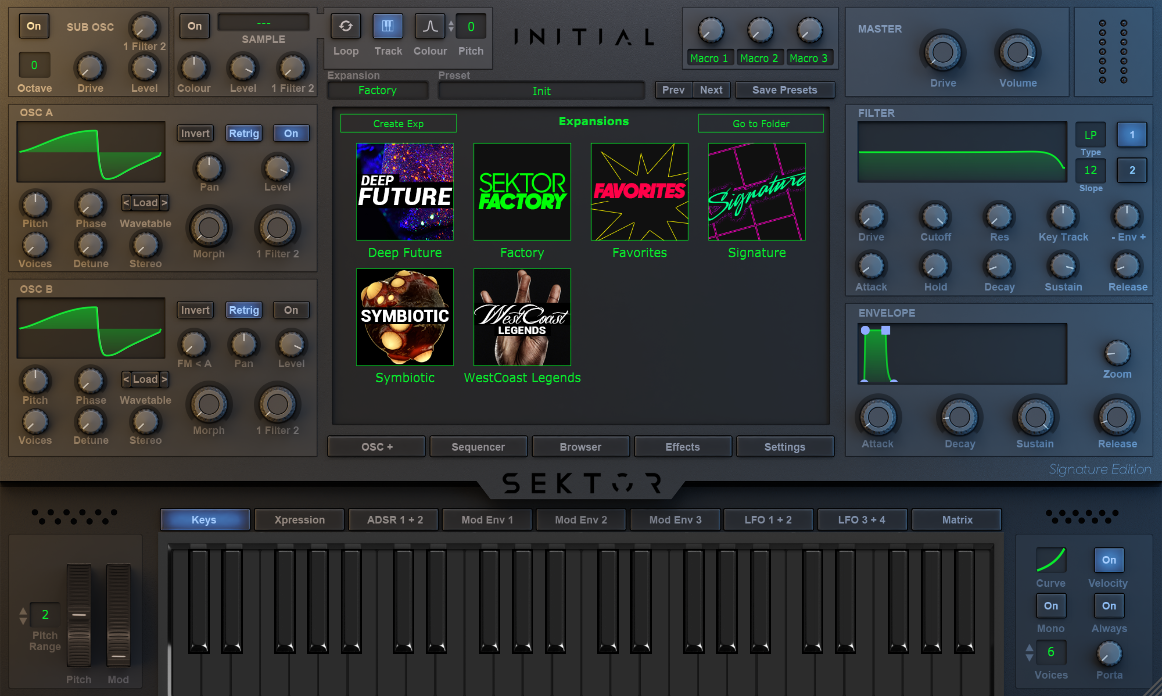The height and width of the screenshot is (696, 1162).
Task: Select Filter 2 button
Action: tap(1132, 170)
